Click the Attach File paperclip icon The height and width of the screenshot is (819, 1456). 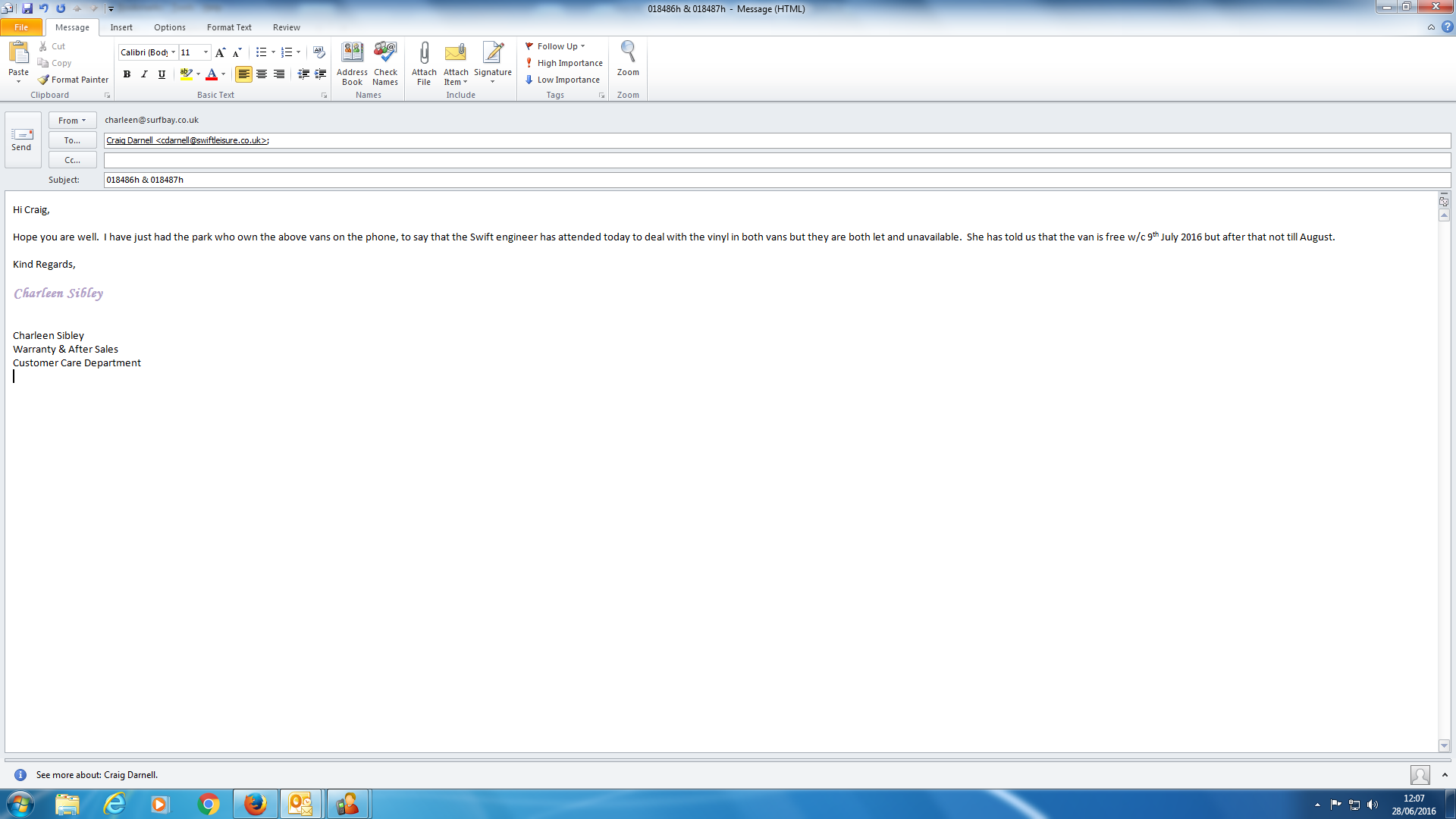coord(424,53)
